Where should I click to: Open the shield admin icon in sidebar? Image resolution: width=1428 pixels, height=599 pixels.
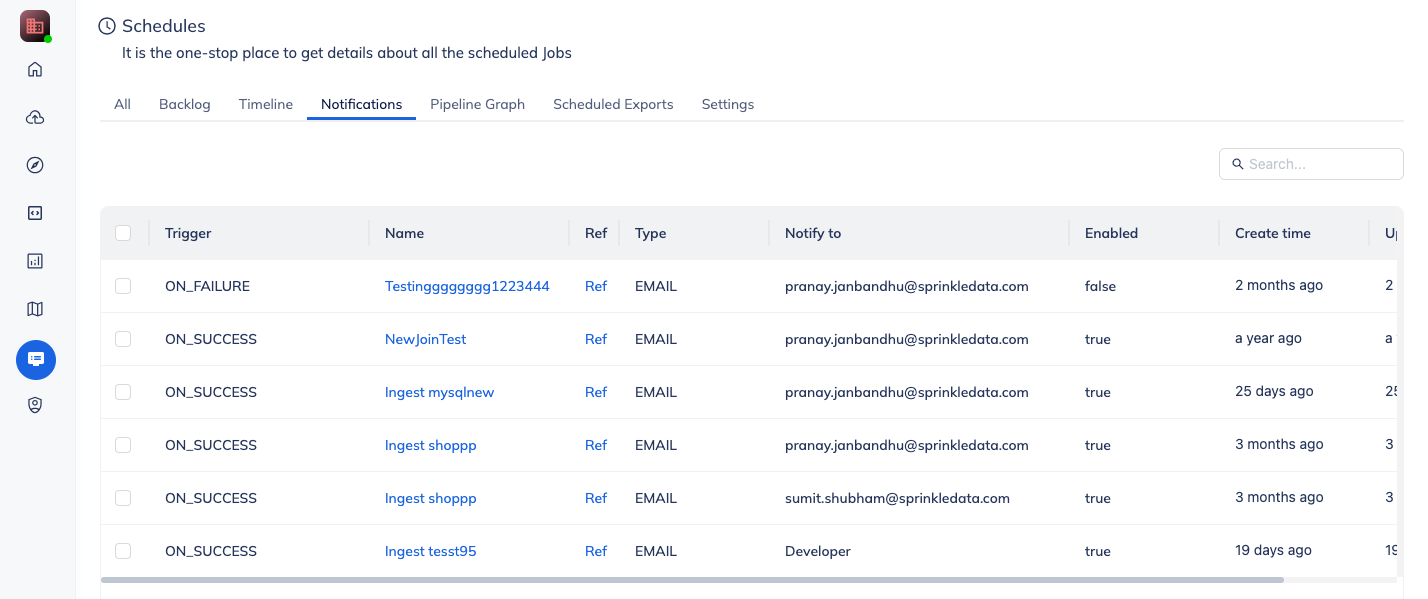tap(35, 405)
